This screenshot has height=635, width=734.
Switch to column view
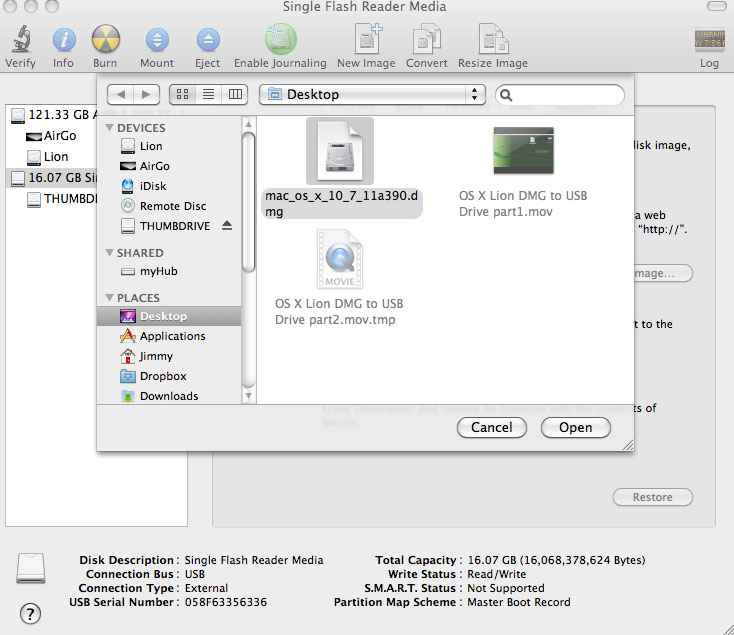[x=235, y=95]
